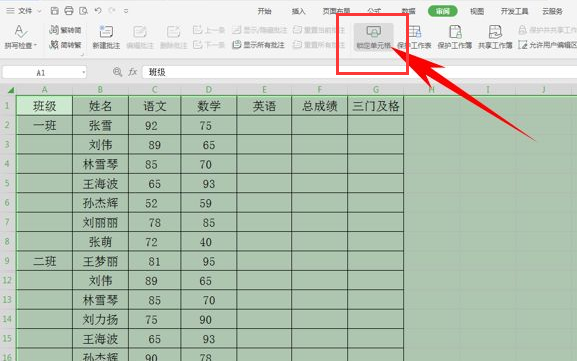Select column header A
577x361 pixels.
click(44, 89)
